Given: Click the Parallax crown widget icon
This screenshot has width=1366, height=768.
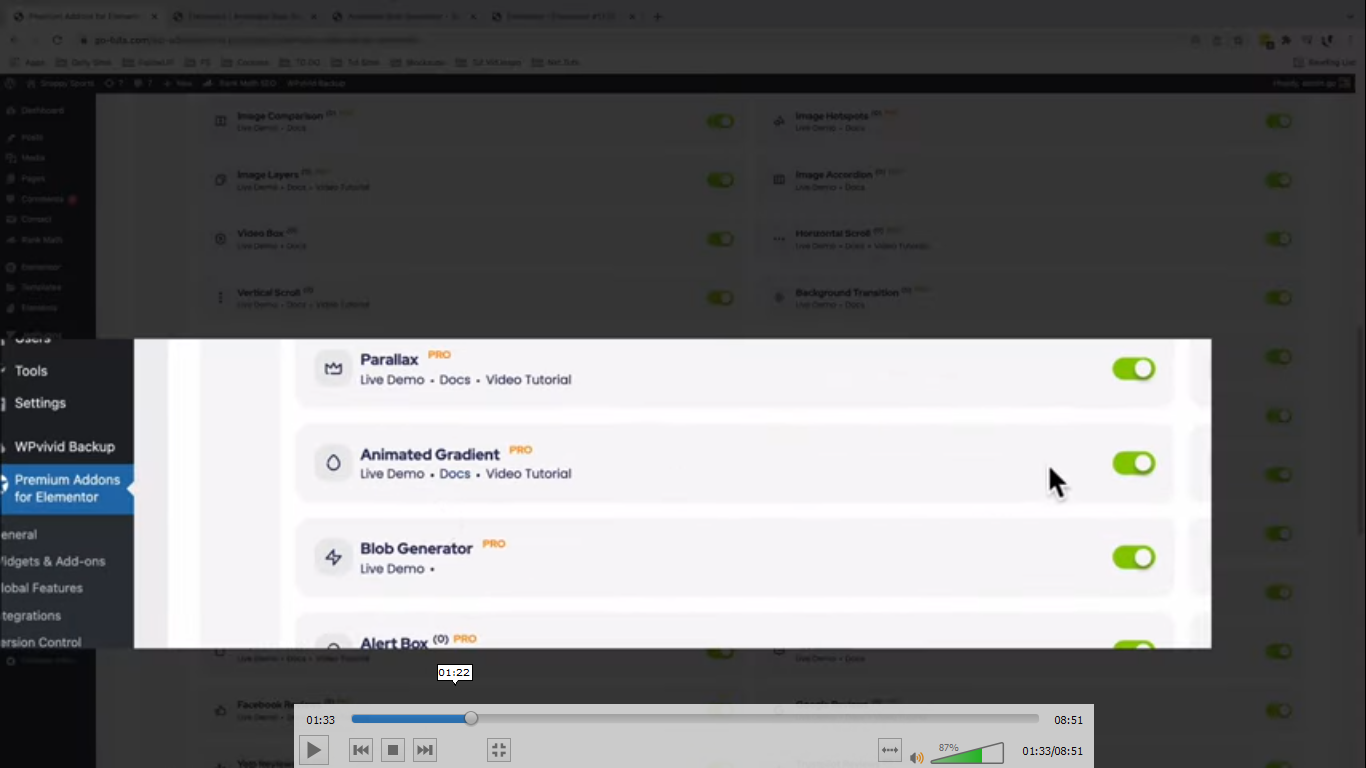Looking at the screenshot, I should (x=333, y=369).
